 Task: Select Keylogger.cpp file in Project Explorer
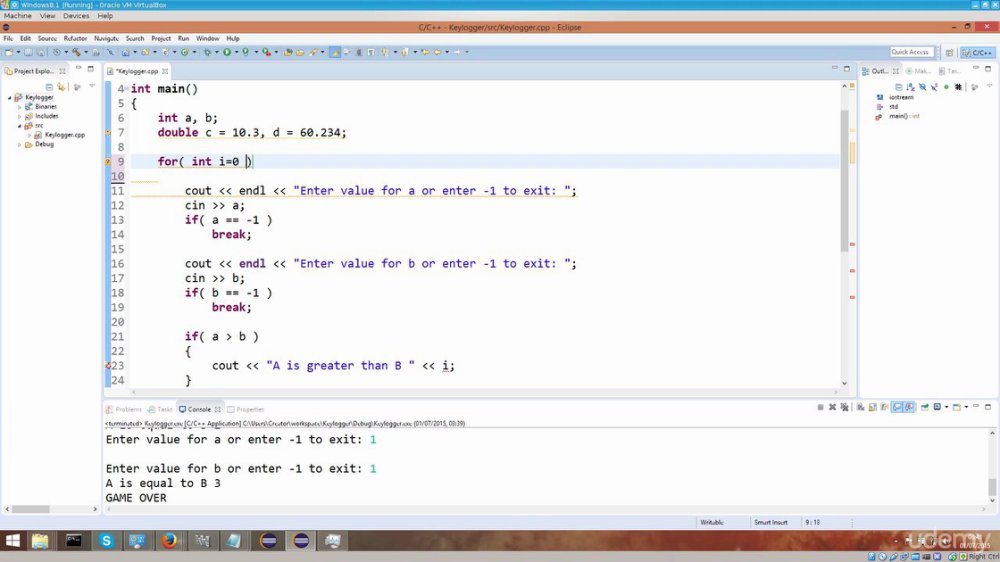coord(64,135)
